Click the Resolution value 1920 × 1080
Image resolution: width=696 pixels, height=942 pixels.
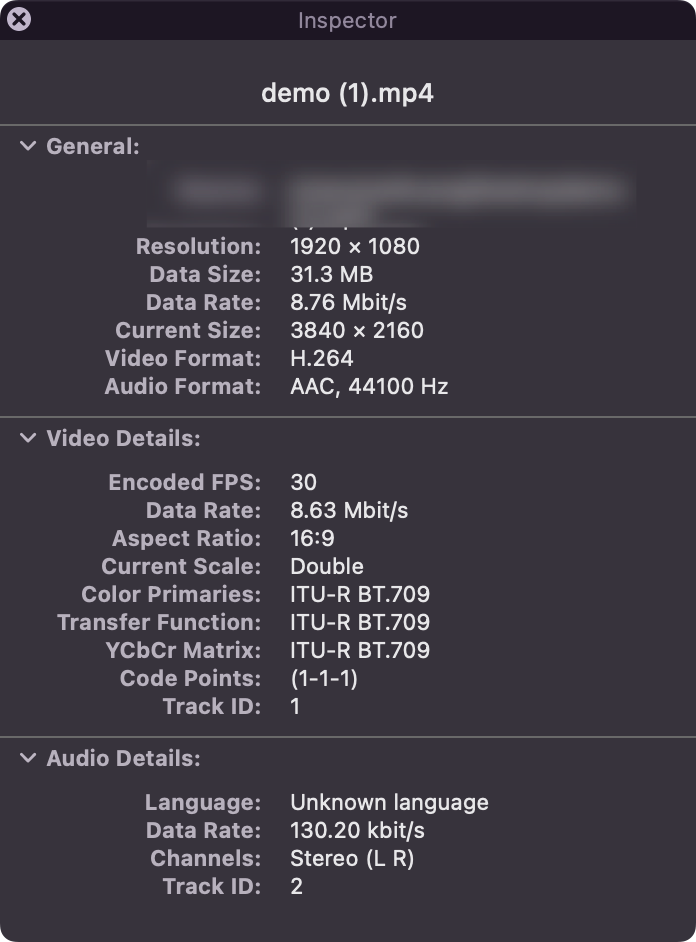pos(354,246)
